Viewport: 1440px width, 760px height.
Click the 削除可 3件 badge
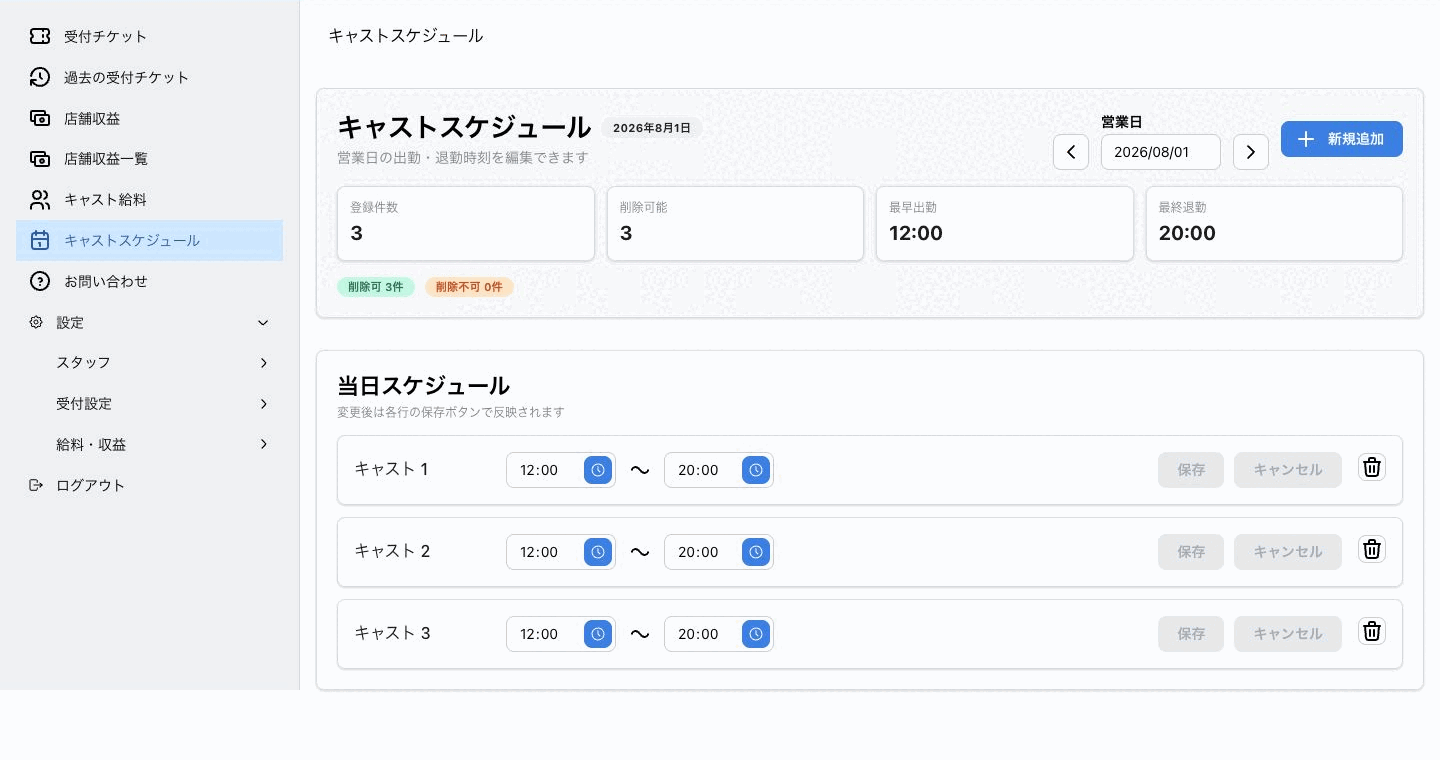(x=376, y=287)
